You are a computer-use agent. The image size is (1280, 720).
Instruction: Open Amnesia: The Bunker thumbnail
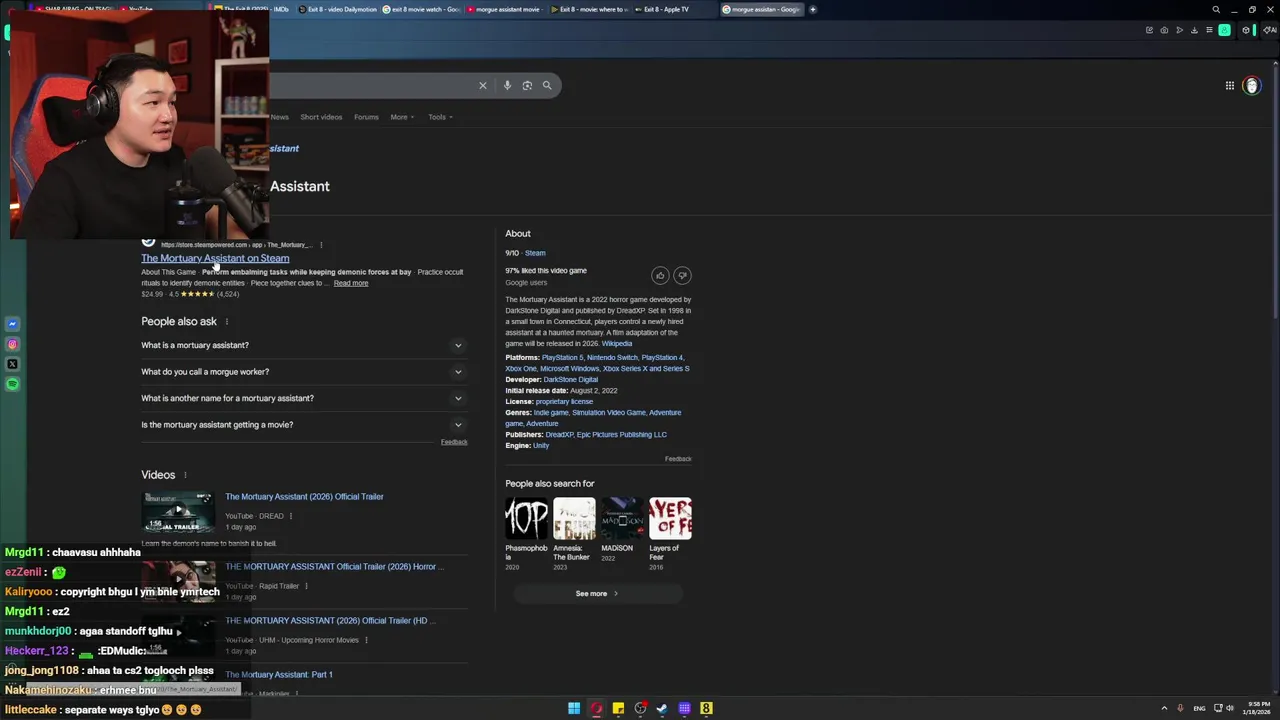(574, 518)
